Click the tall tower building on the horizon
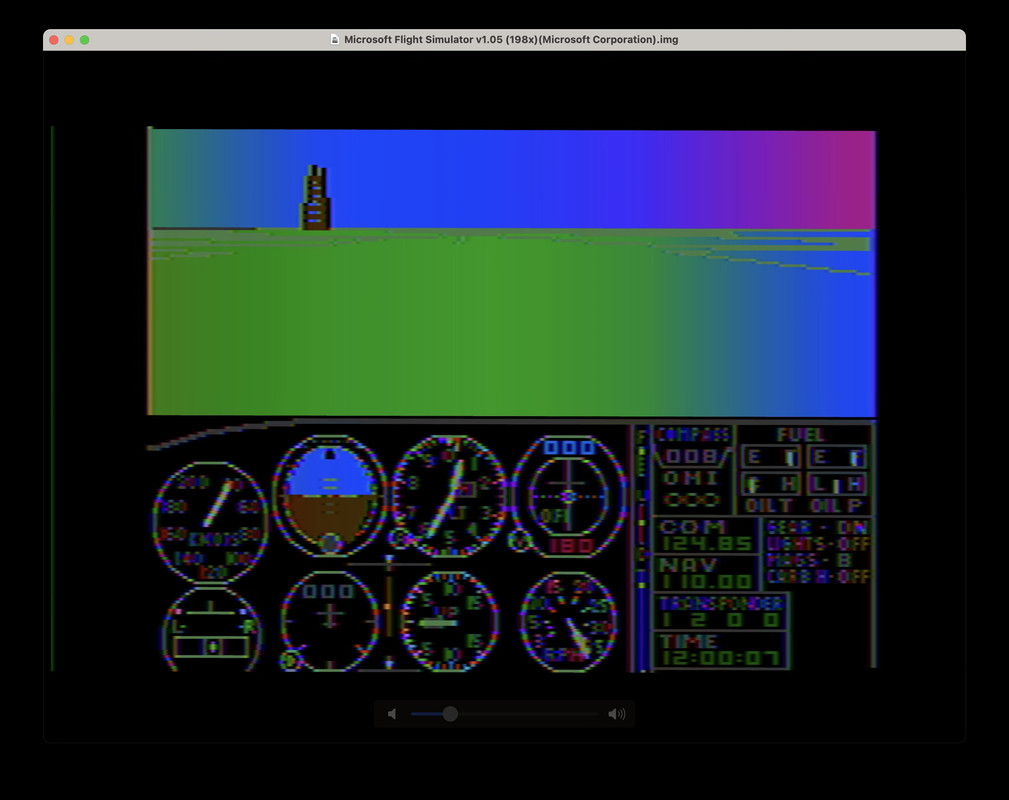 [x=315, y=197]
